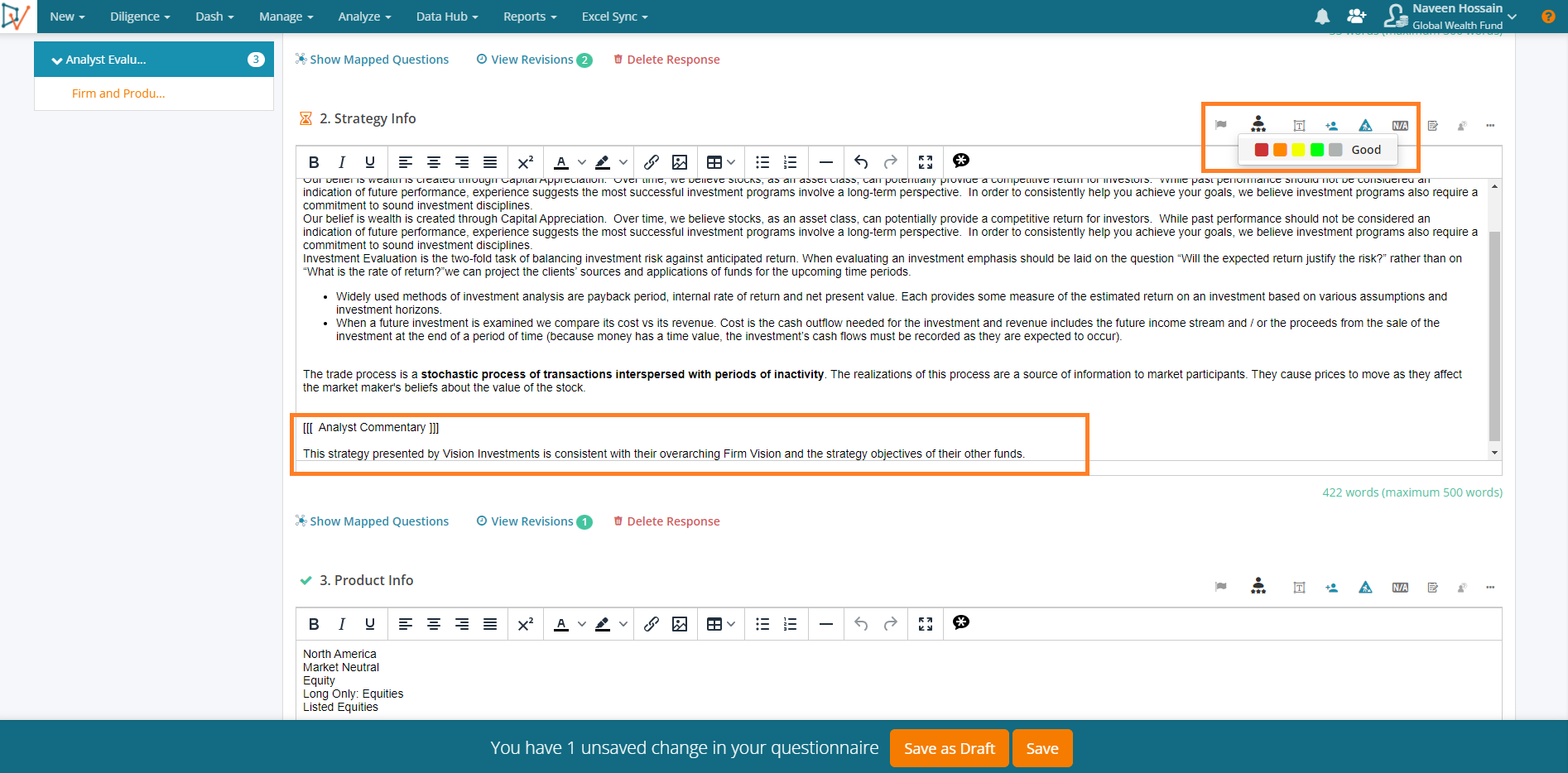Insert link in Strategy Info editor
The width and height of the screenshot is (1568, 773).
pos(652,162)
